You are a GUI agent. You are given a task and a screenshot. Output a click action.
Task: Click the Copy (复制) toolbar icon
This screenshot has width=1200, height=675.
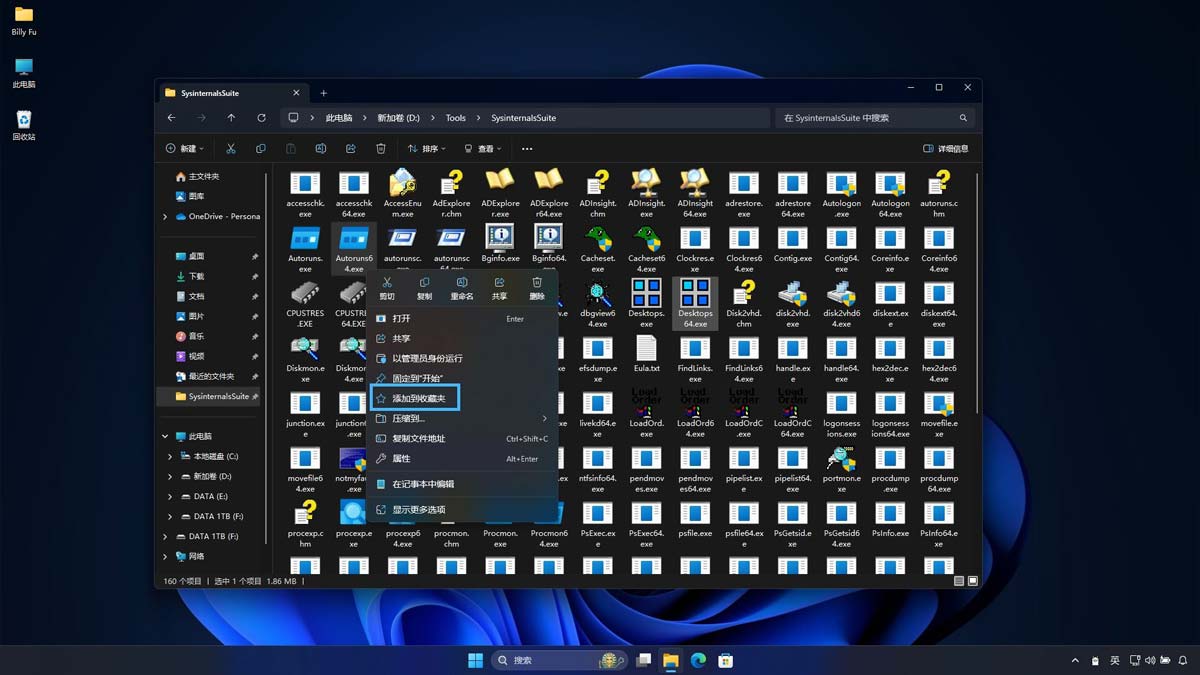point(260,148)
